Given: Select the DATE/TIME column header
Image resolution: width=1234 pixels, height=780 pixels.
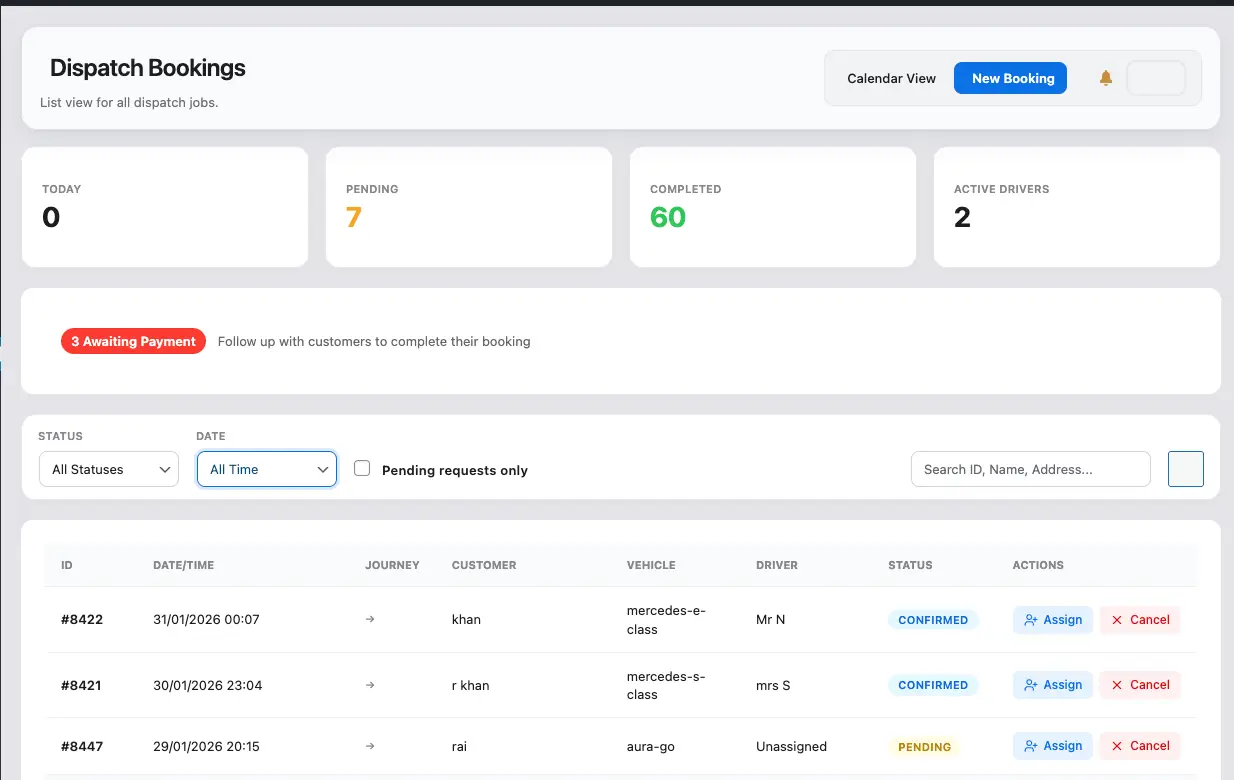Looking at the screenshot, I should click(x=183, y=565).
